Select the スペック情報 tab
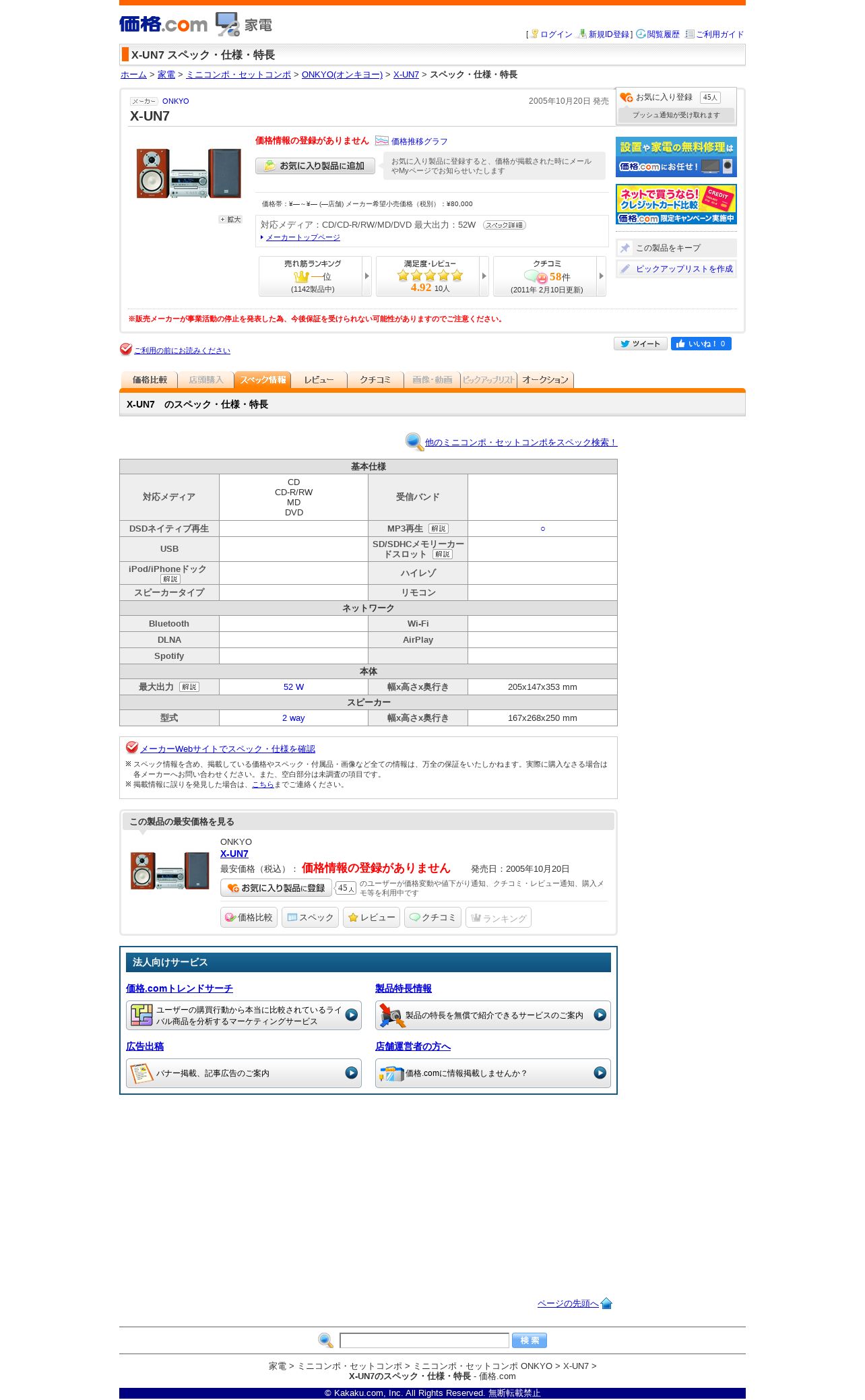865x1400 pixels. [263, 380]
